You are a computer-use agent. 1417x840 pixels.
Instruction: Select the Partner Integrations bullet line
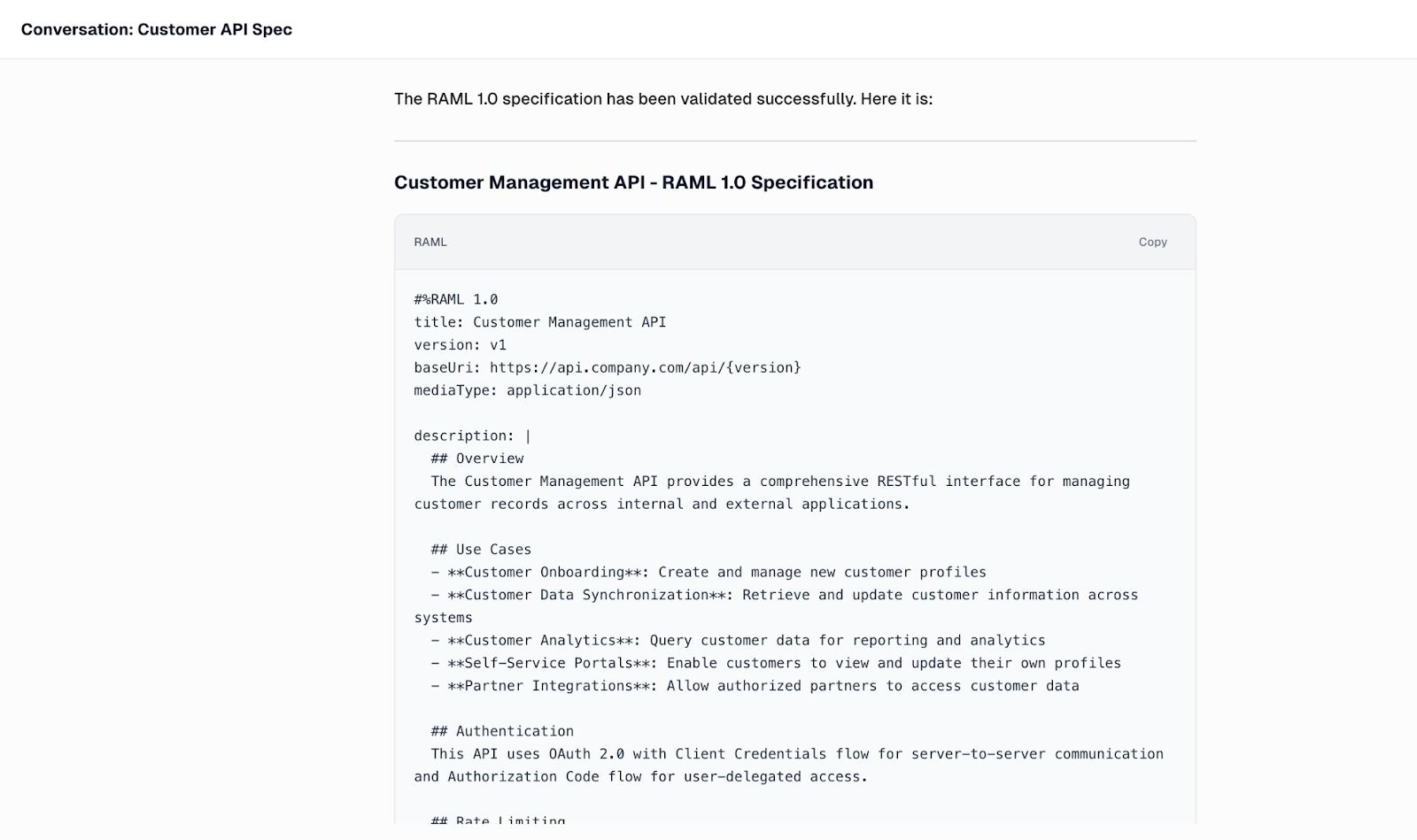coord(755,685)
